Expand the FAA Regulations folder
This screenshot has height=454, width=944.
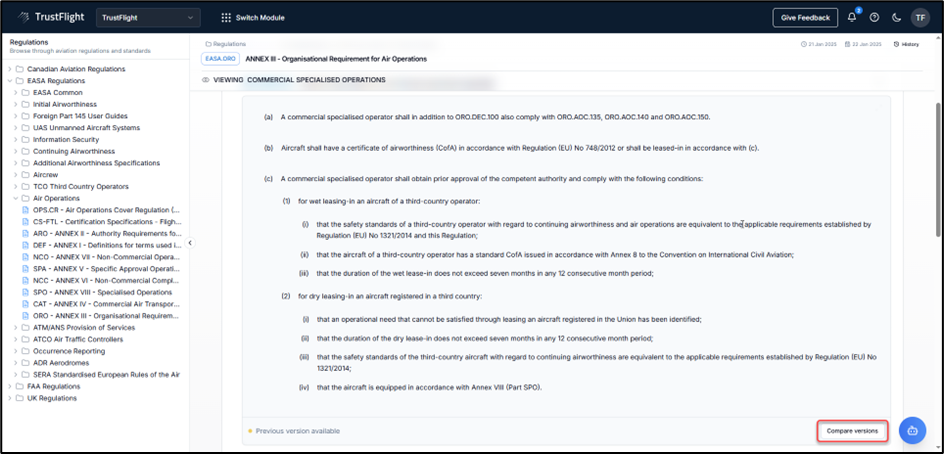pos(10,386)
